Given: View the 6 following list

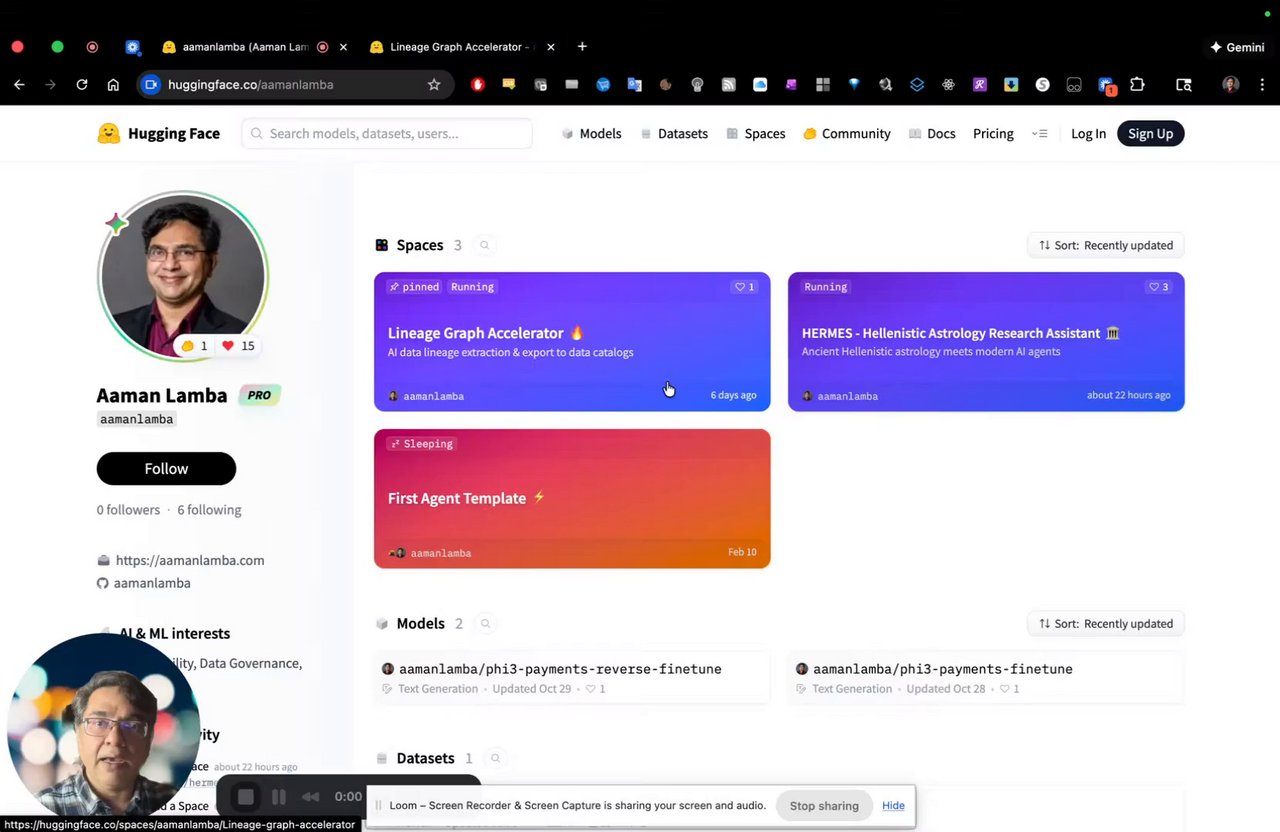Looking at the screenshot, I should [209, 510].
